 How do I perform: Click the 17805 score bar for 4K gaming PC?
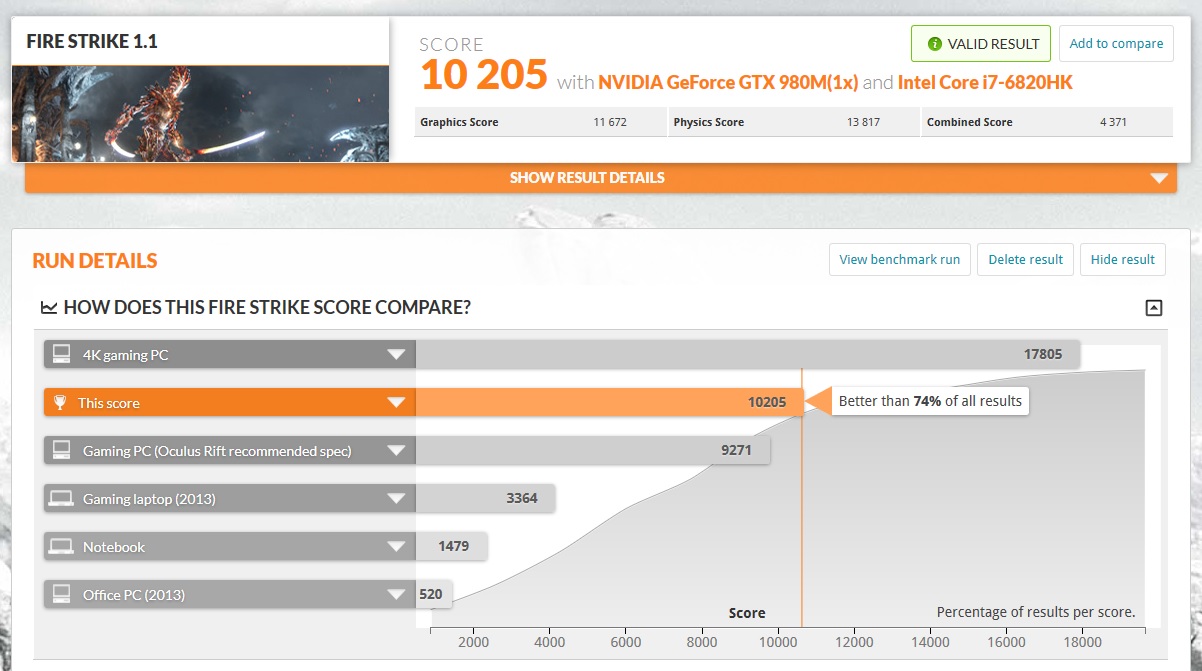[x=747, y=354]
